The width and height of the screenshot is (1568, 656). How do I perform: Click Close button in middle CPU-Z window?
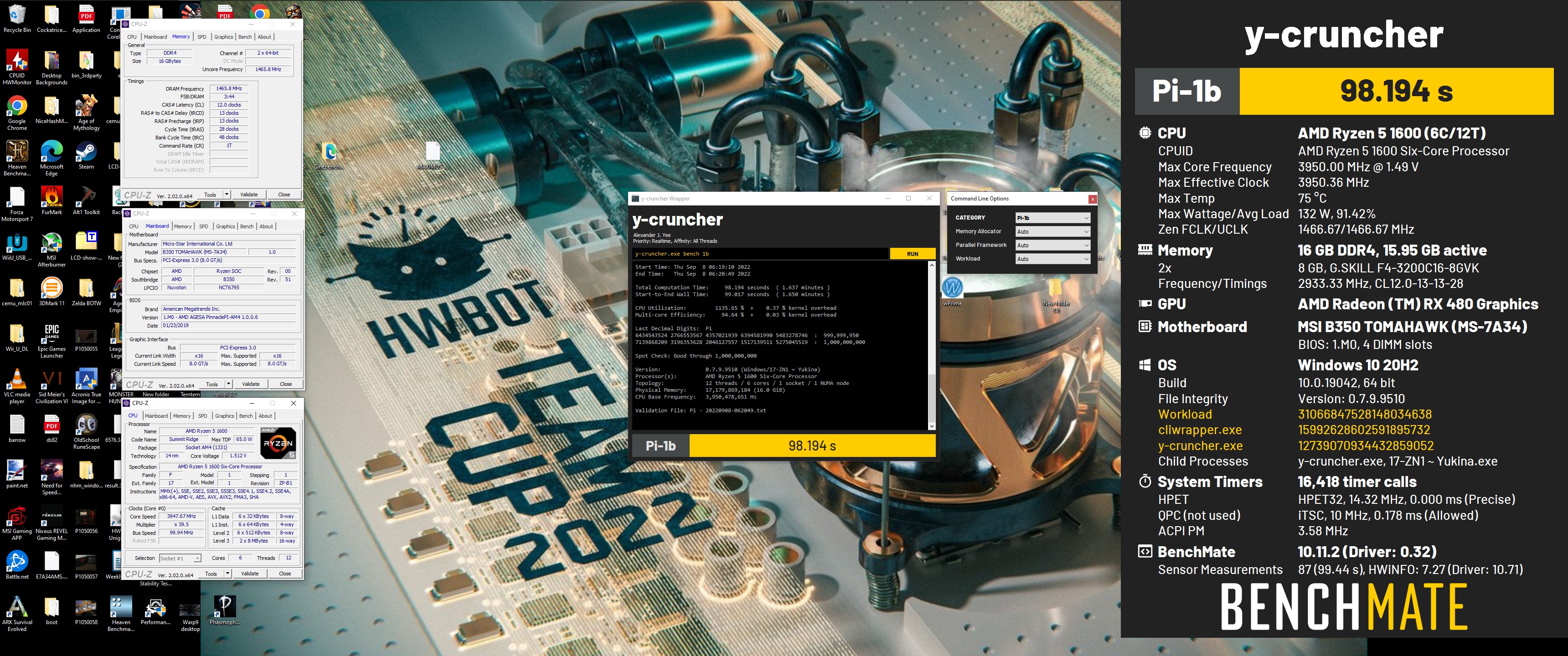pos(286,384)
